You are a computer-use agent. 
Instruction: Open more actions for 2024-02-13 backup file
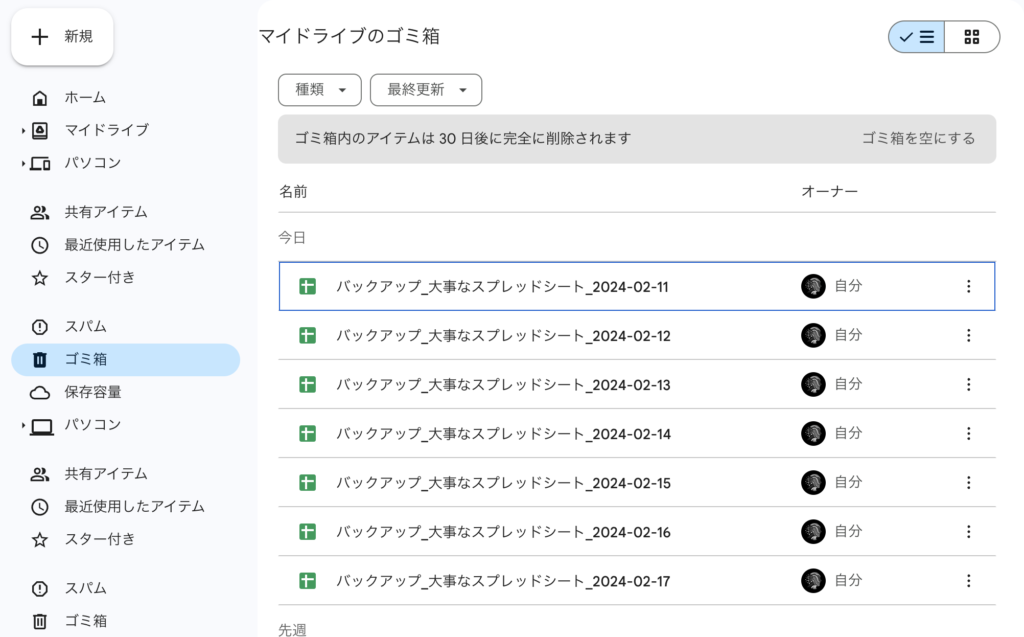click(x=967, y=385)
